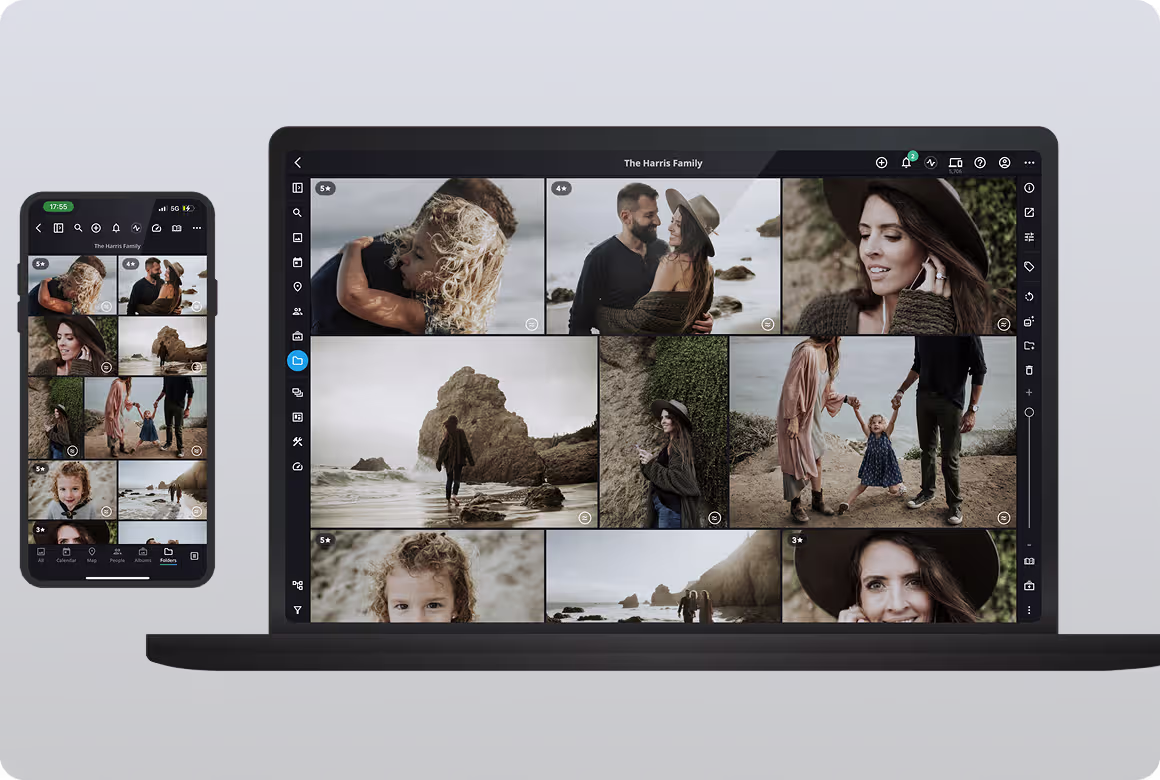Click the info icon in right panel

click(1029, 188)
